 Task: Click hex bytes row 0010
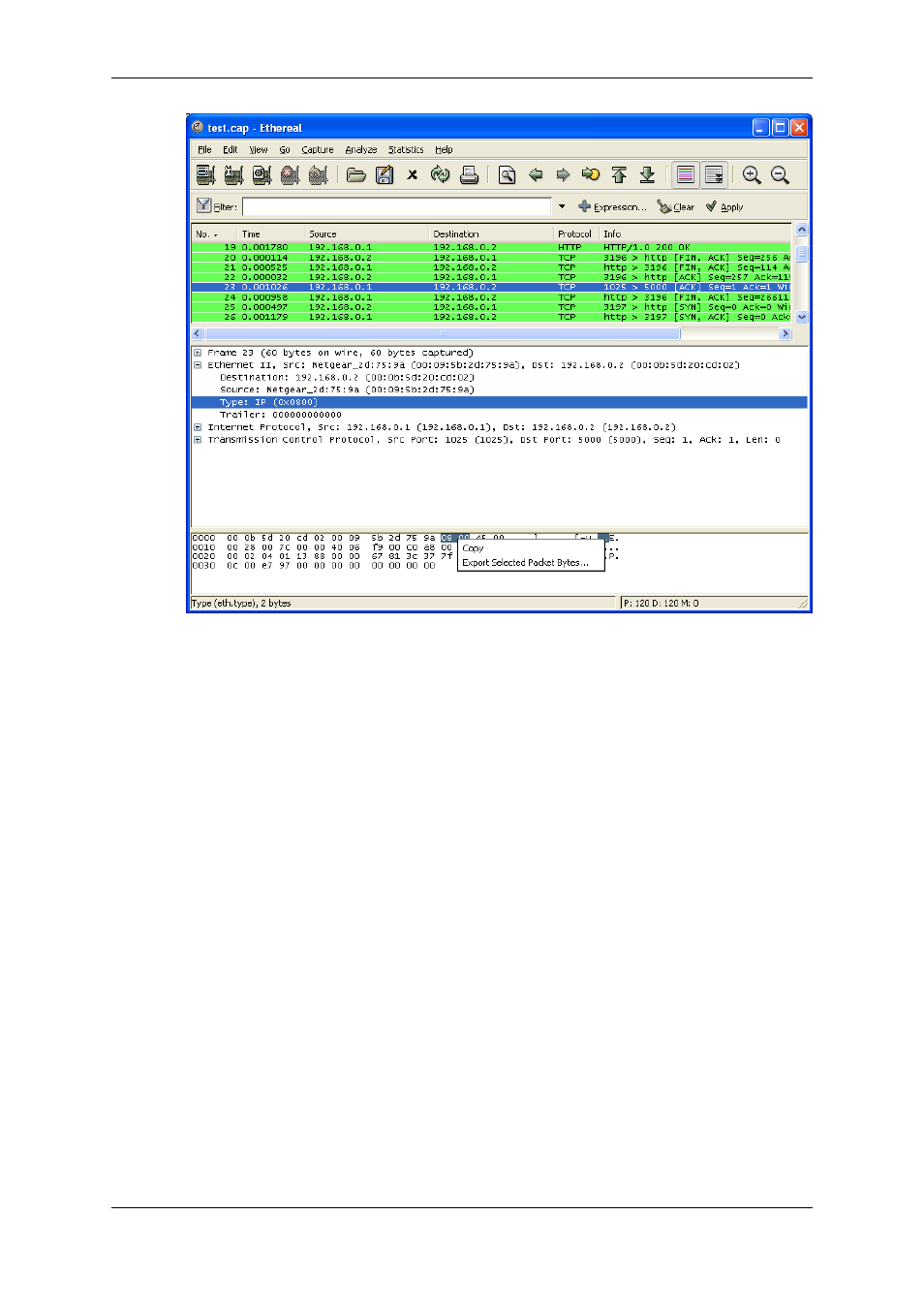pos(323,547)
